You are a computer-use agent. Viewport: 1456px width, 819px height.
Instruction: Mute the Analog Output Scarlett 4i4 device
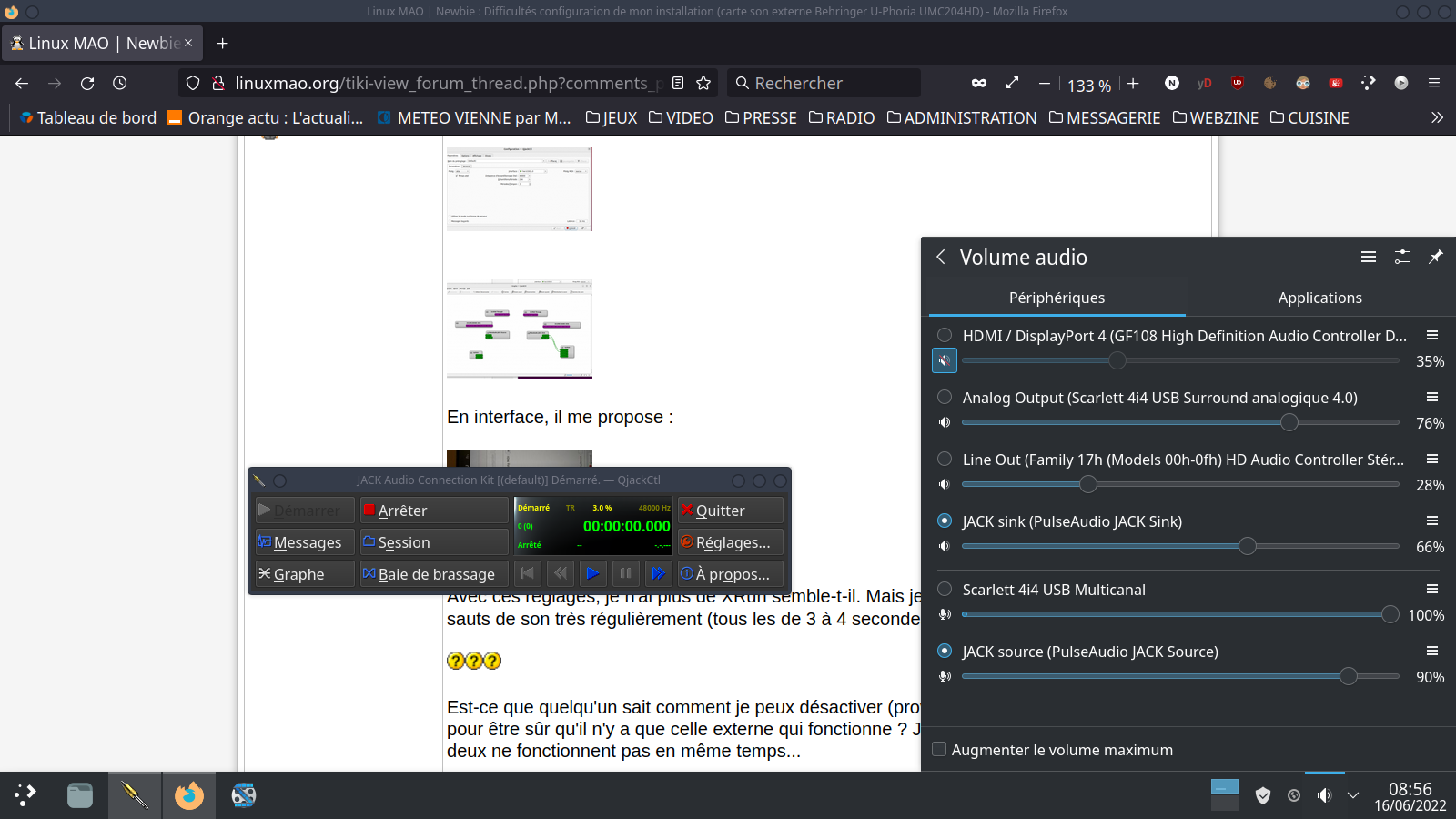[x=945, y=422]
